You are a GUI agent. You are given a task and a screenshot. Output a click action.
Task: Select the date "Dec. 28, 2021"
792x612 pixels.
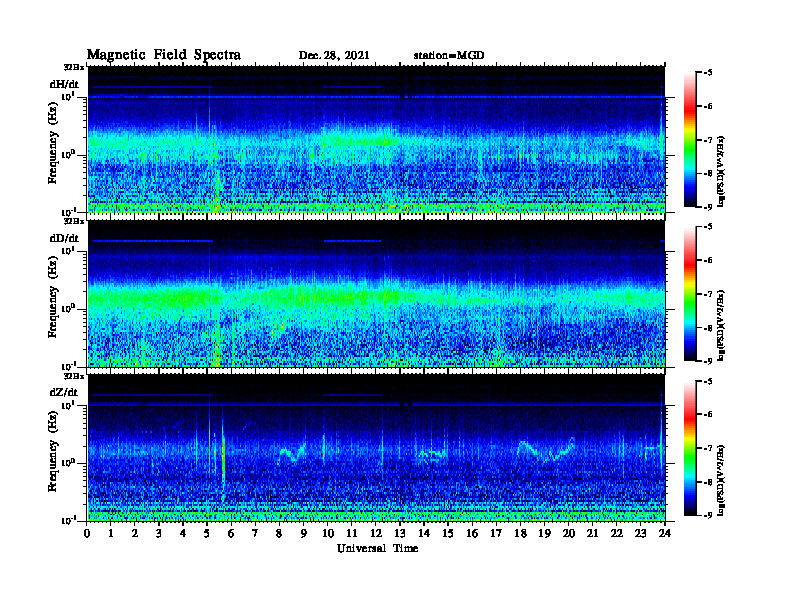(x=334, y=56)
